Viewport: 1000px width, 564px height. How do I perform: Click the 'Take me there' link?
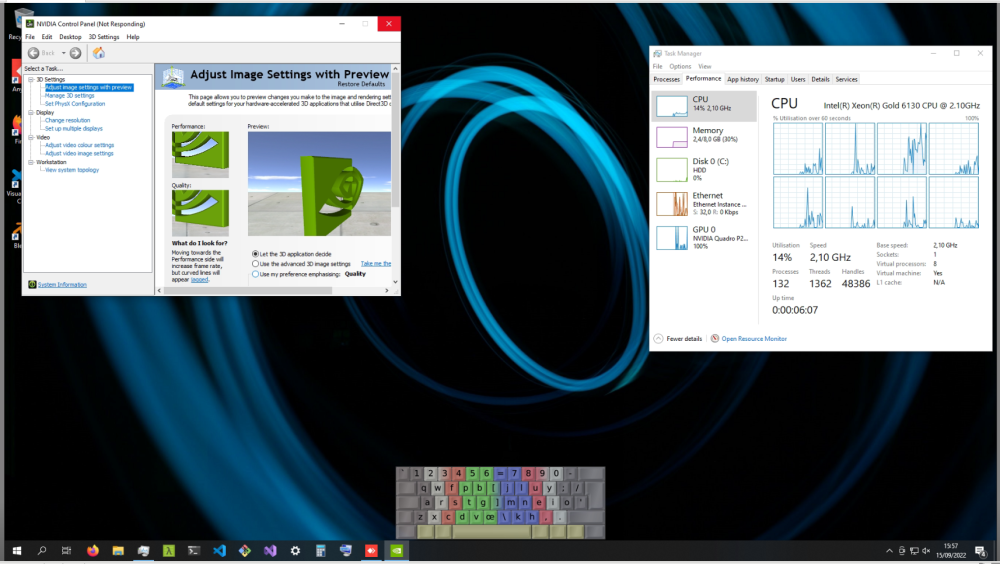click(x=376, y=263)
